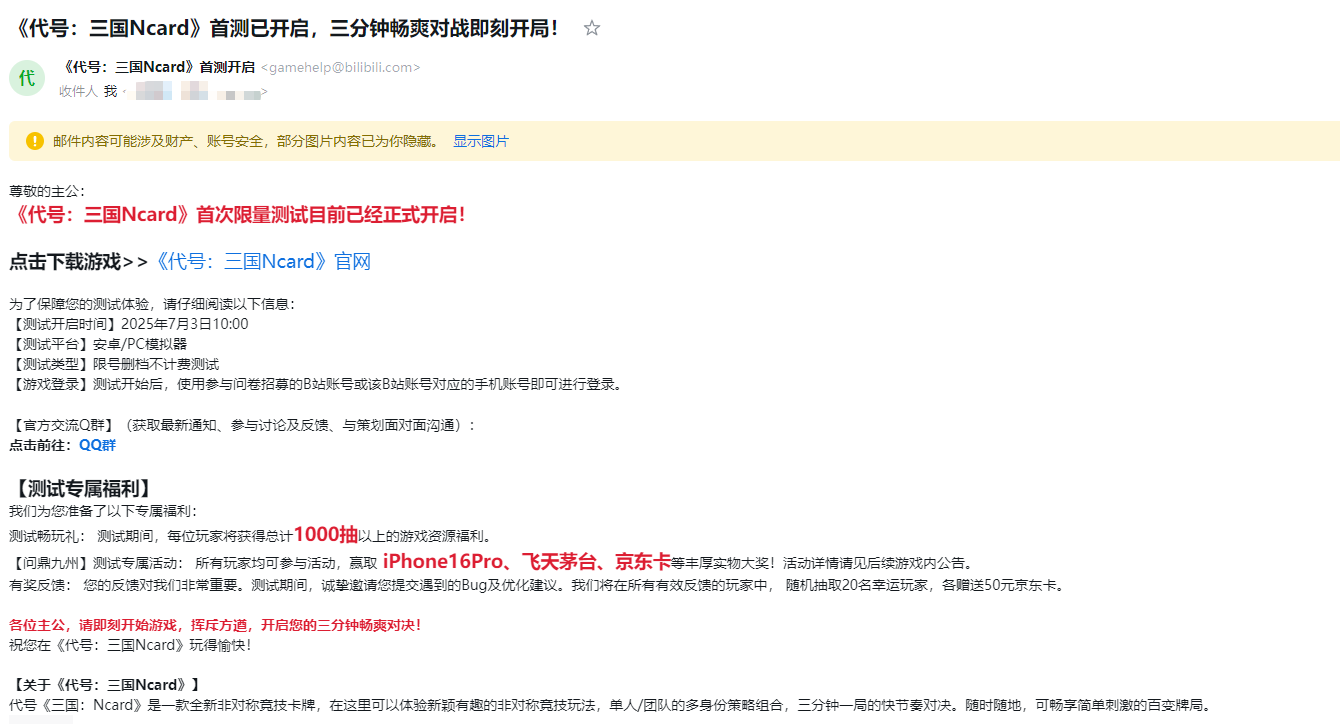Viewport: 1340px width, 724px height.
Task: Open the 《代号：三国Ncard》官网 link
Action: pyautogui.click(x=262, y=262)
